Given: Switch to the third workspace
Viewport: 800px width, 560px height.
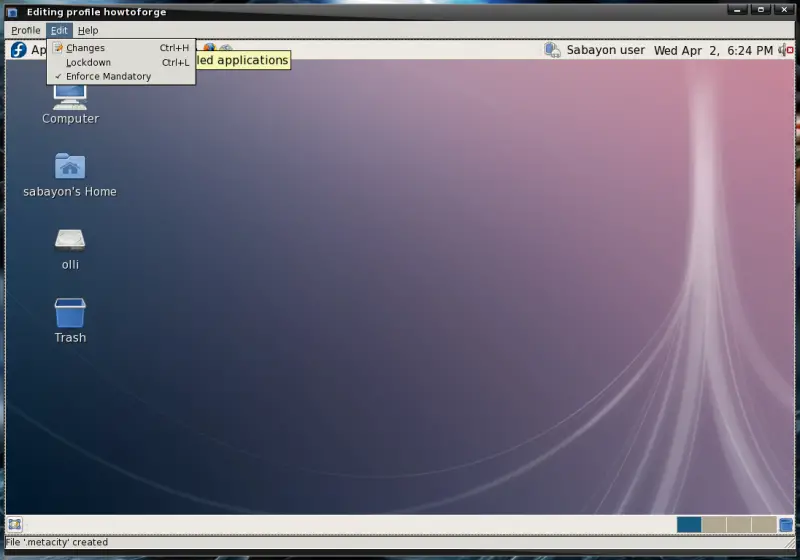Looking at the screenshot, I should [x=739, y=524].
